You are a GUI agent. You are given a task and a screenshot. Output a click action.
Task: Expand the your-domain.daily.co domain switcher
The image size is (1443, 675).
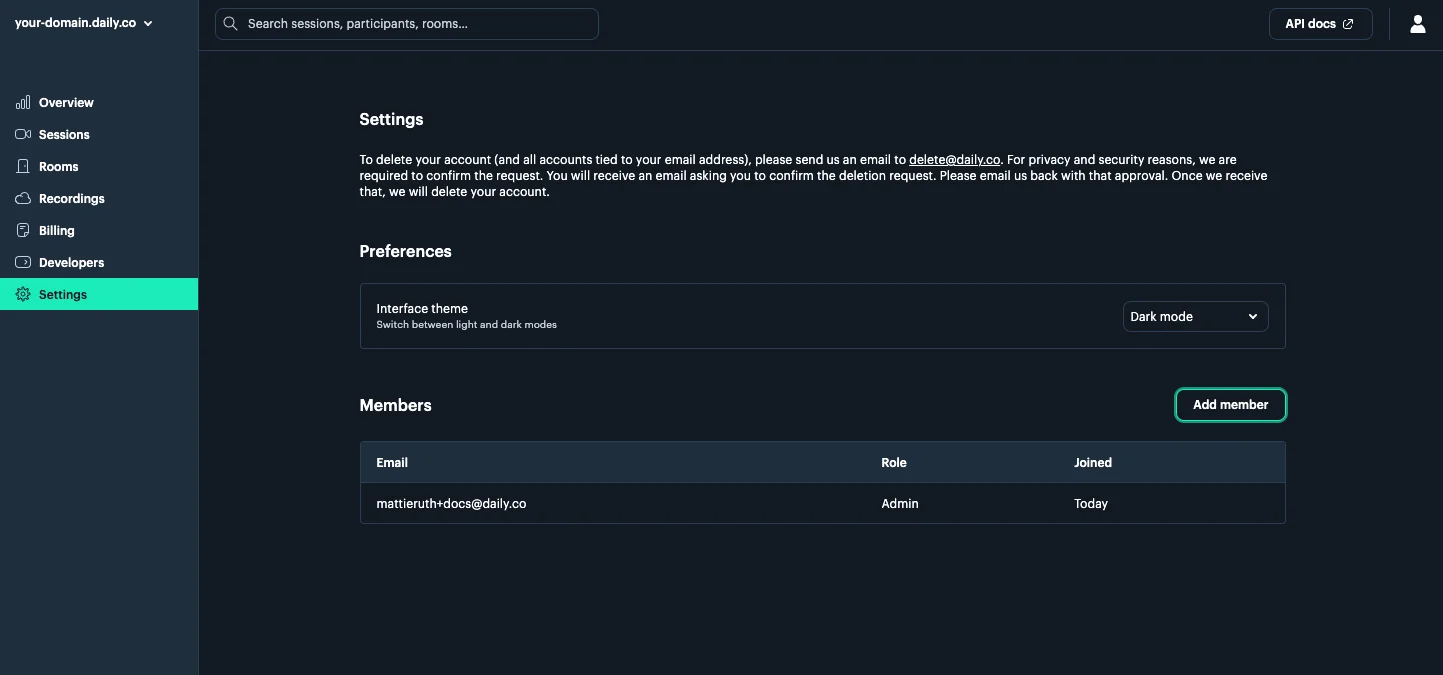[x=84, y=23]
